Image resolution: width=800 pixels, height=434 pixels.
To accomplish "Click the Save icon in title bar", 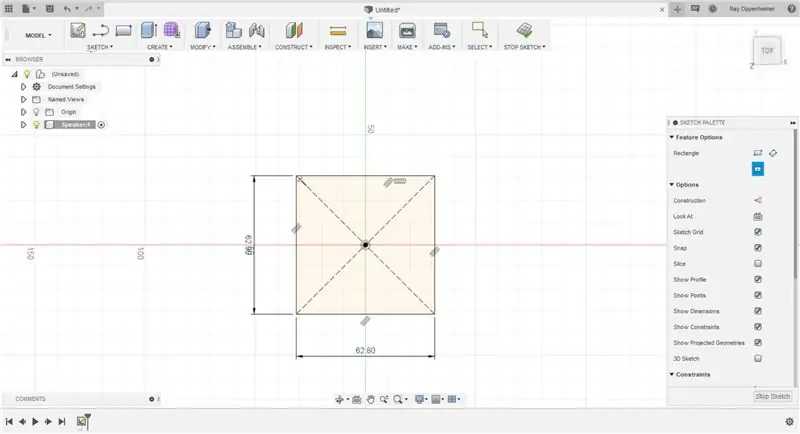I will pos(49,9).
